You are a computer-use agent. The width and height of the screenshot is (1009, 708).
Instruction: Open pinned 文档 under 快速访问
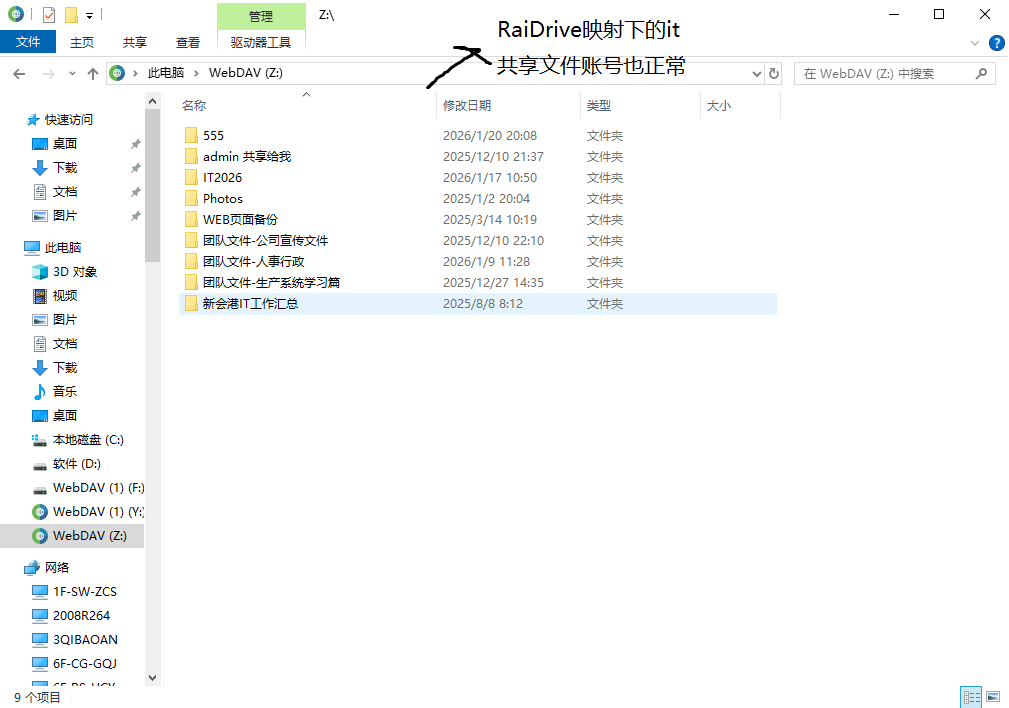click(64, 192)
